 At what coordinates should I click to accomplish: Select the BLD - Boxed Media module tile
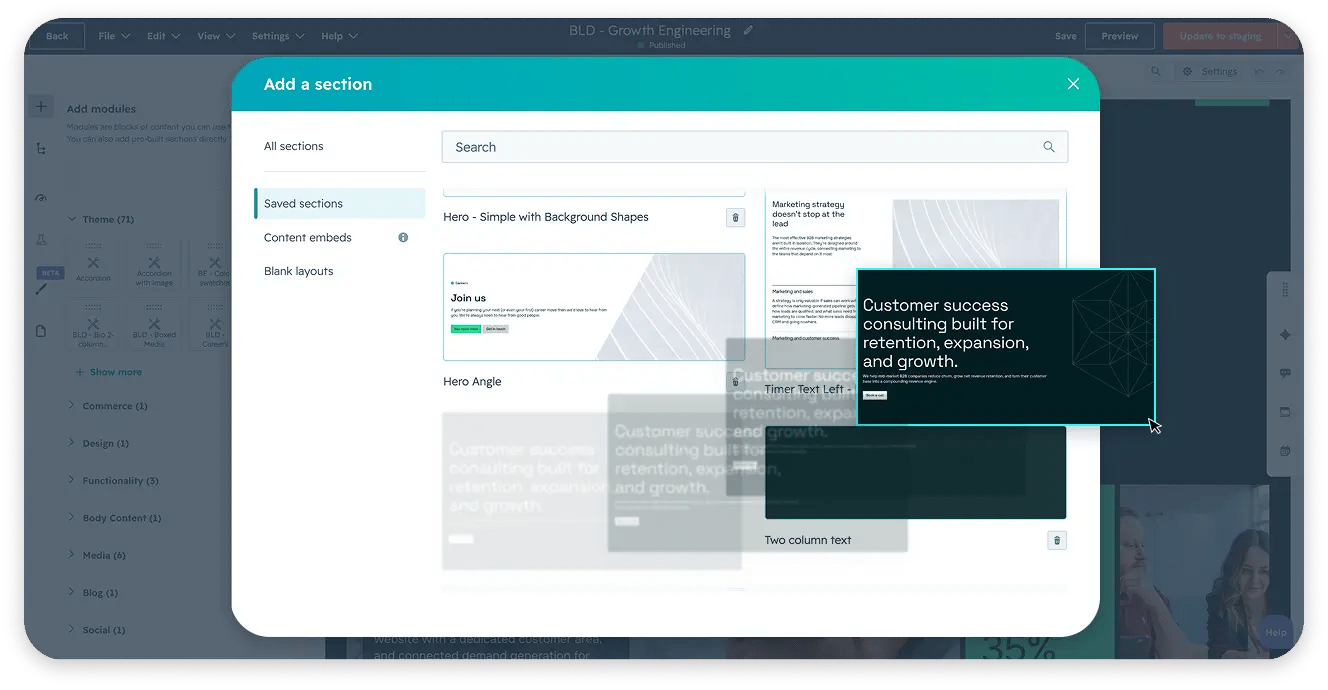(154, 326)
